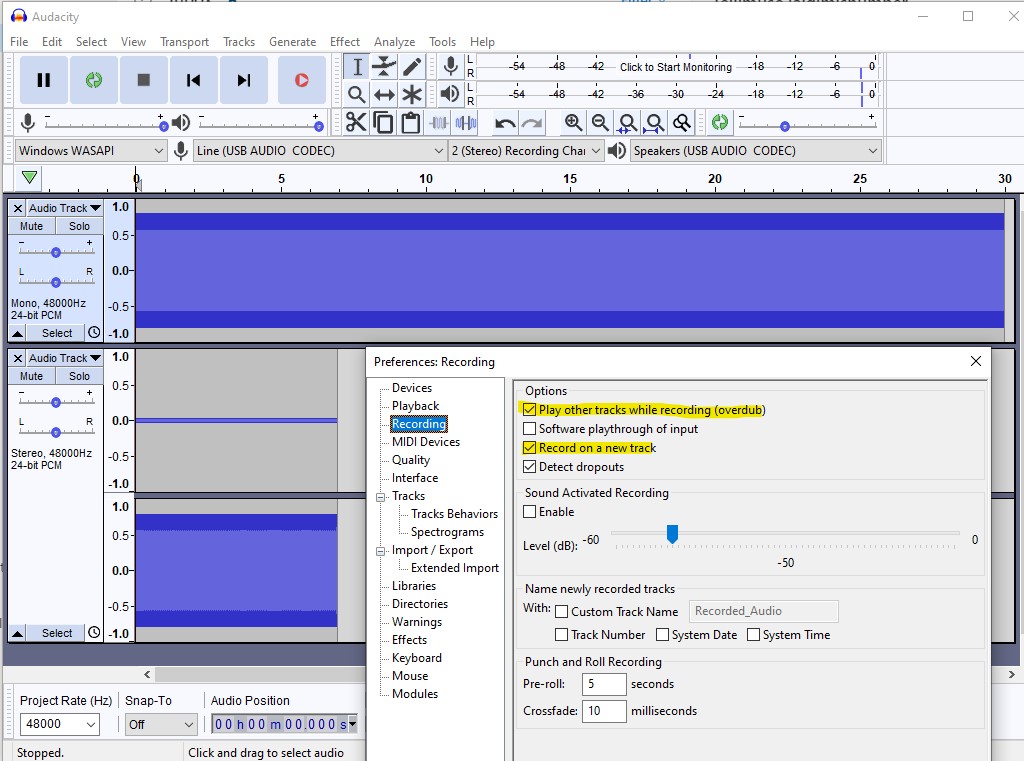1024x761 pixels.
Task: Click the playback meter speaker icon
Action: (x=450, y=93)
